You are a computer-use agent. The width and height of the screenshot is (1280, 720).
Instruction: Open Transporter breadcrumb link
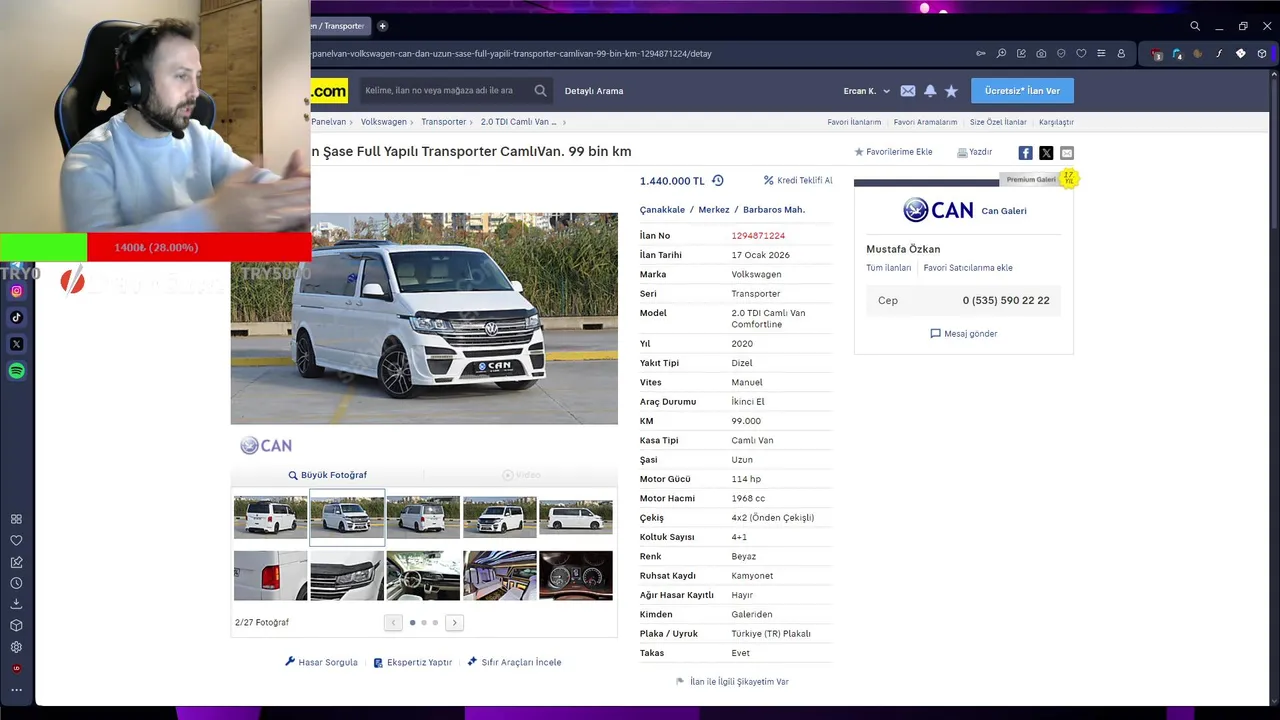(443, 122)
